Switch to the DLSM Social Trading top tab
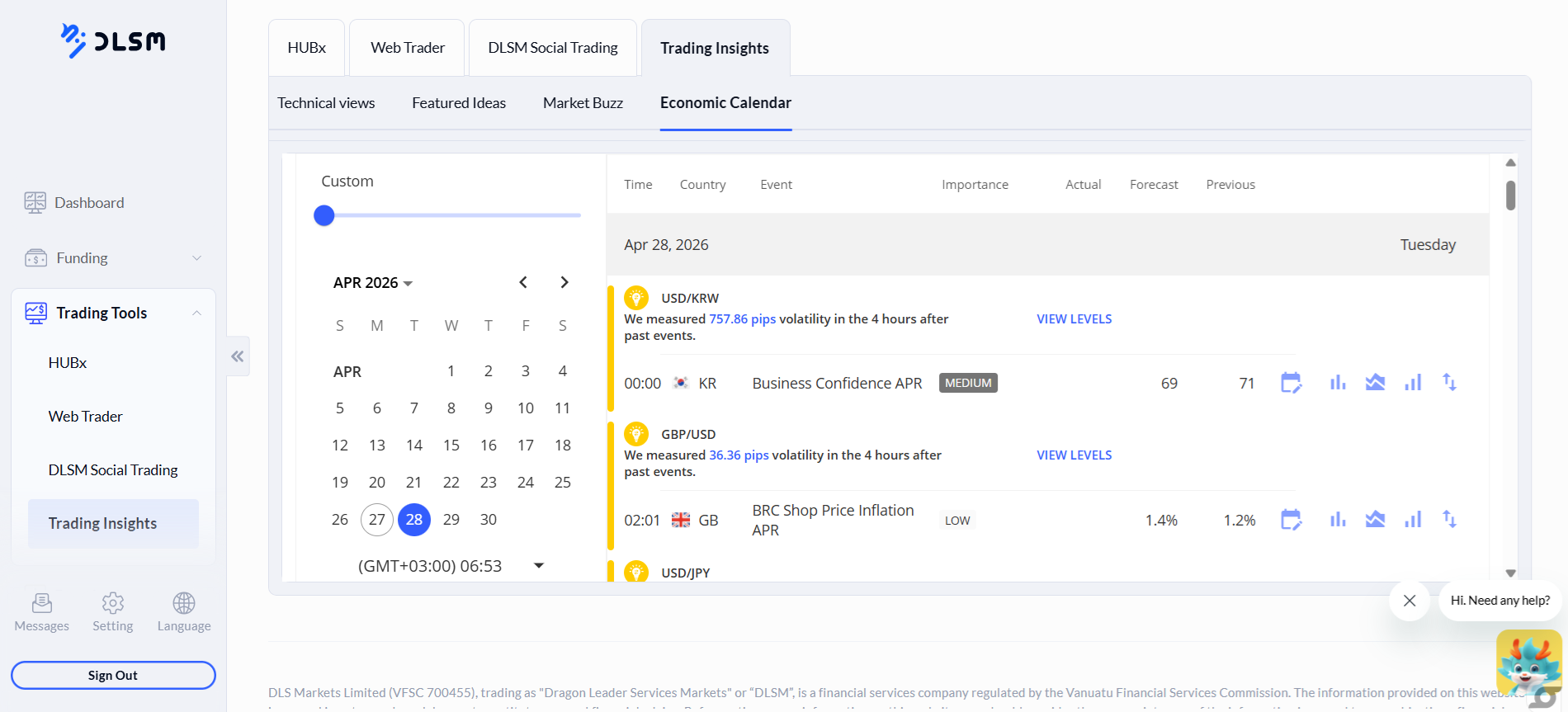This screenshot has width=1568, height=712. [x=553, y=48]
